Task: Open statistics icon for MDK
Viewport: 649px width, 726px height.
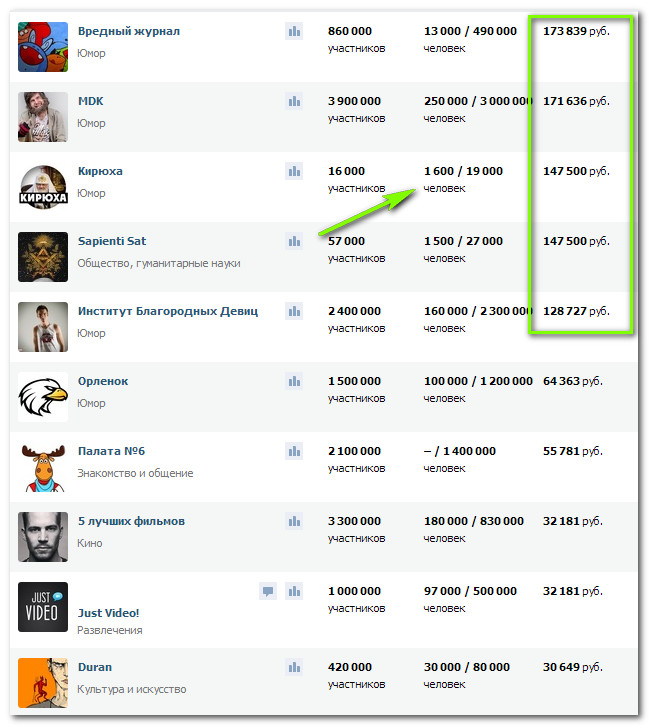Action: point(294,101)
